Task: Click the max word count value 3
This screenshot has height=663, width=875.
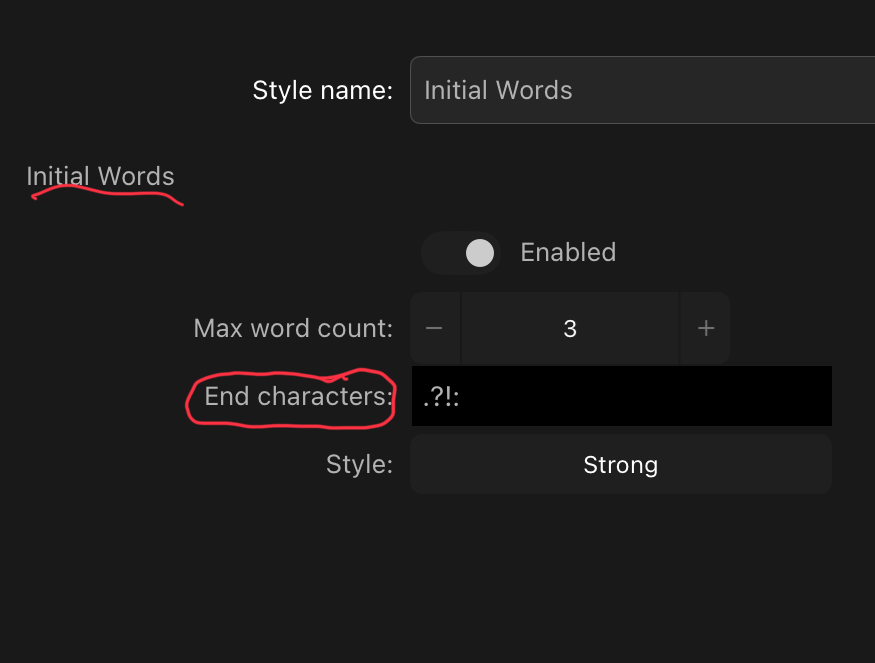Action: pos(570,328)
